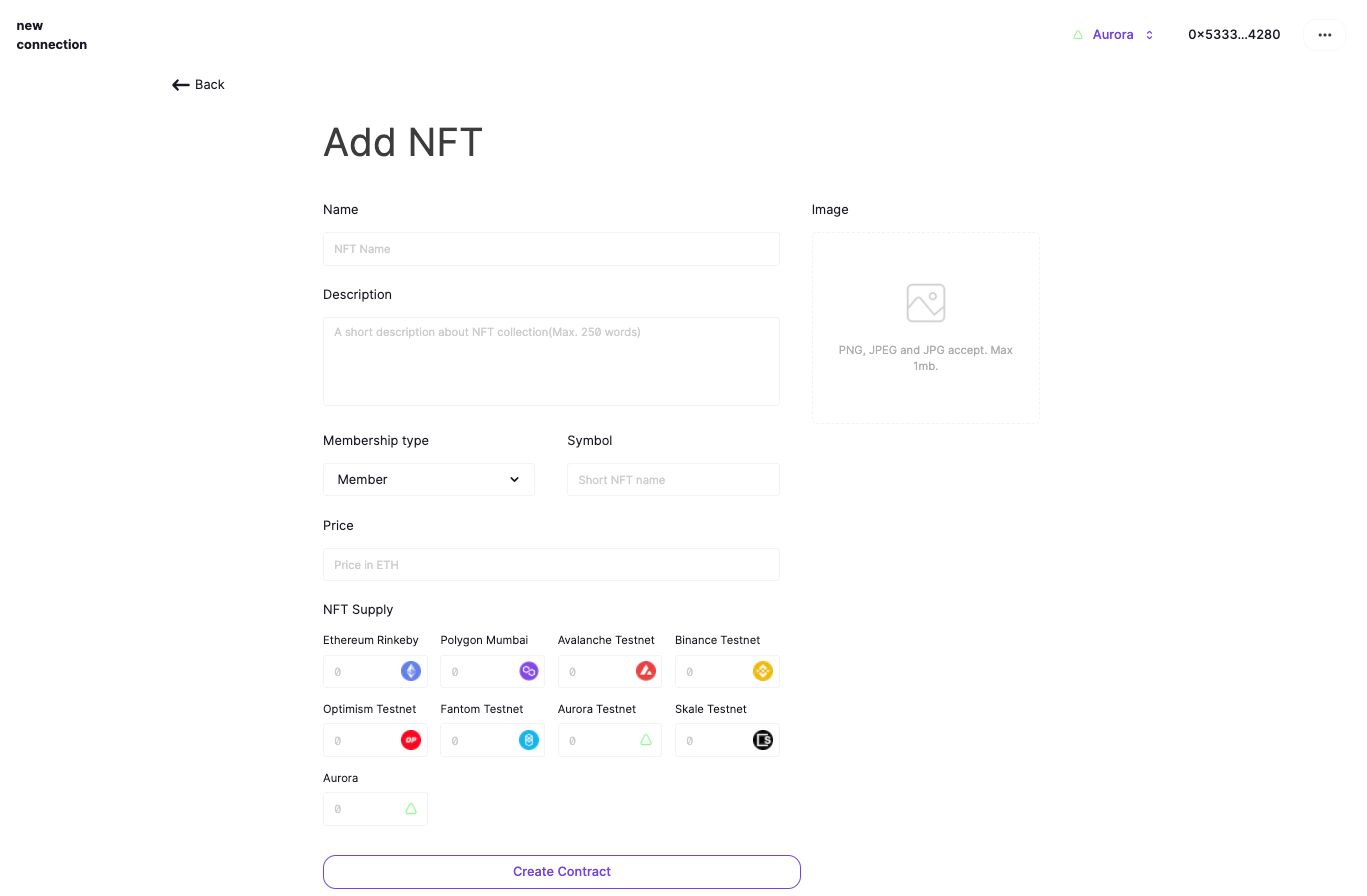Click the new connection logo

[x=52, y=35]
